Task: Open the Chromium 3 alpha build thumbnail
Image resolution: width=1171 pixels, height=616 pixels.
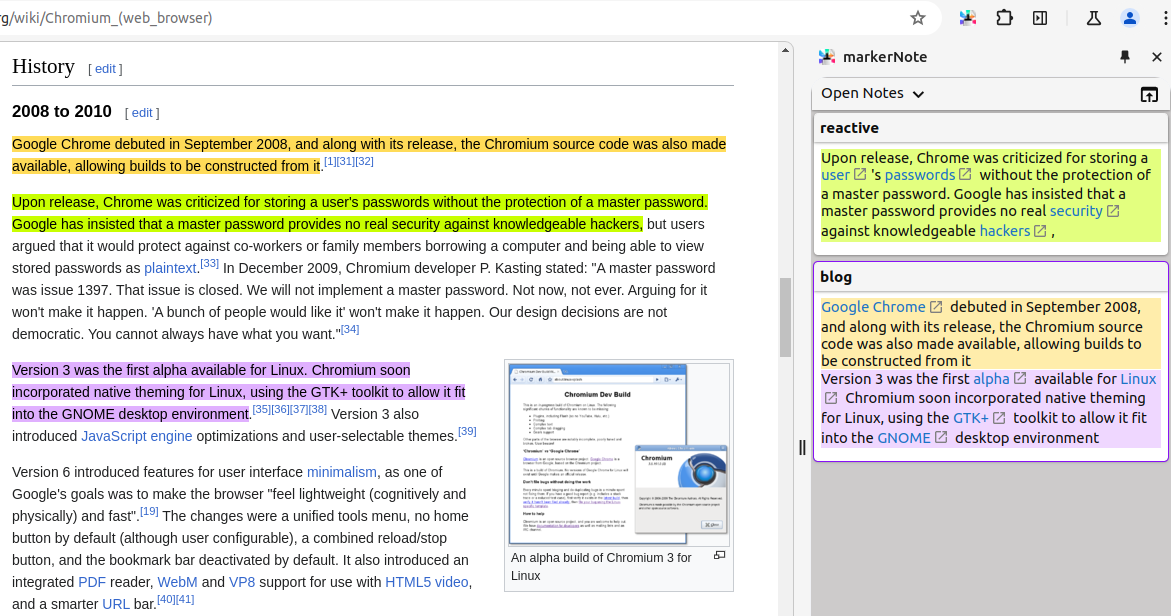Action: 618,453
